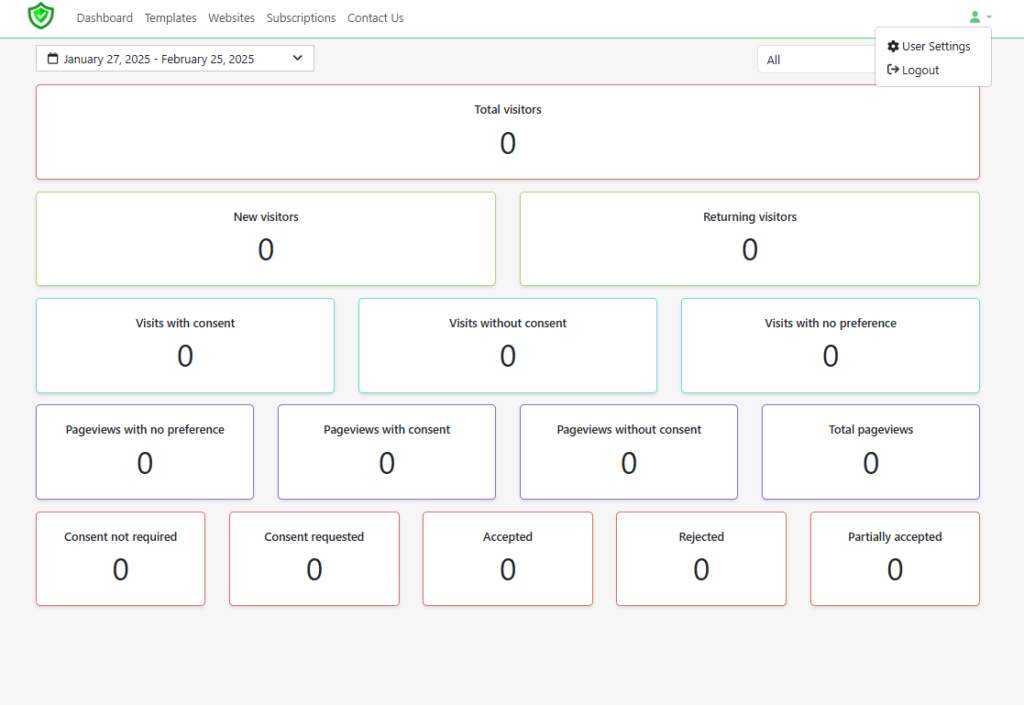Click the date range January 27 - February 25

click(x=175, y=59)
